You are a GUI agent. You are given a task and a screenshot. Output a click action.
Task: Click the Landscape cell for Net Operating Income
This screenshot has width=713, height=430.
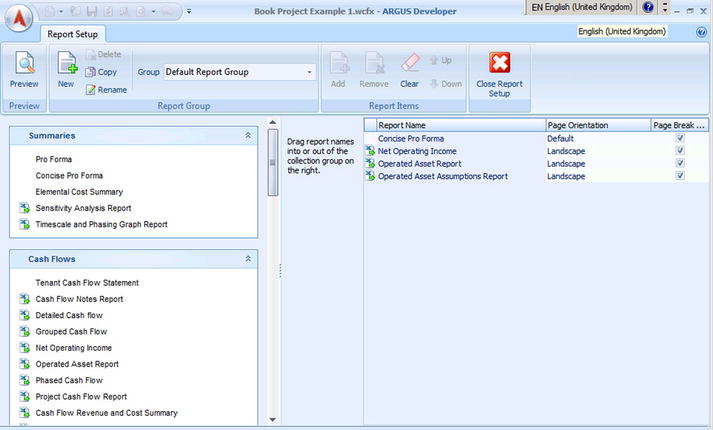click(x=598, y=151)
